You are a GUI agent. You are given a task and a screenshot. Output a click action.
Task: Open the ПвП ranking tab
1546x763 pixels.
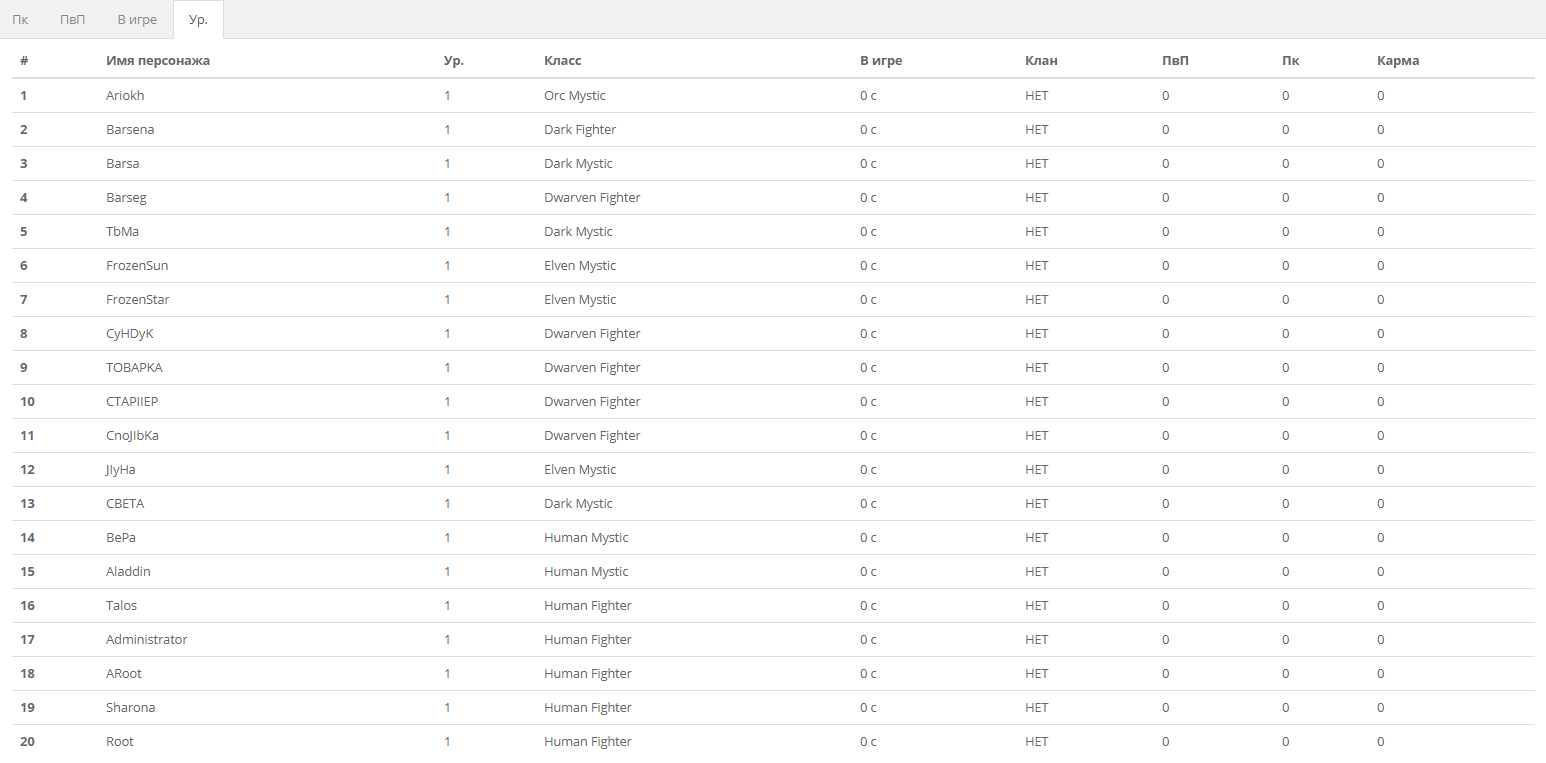[73, 20]
